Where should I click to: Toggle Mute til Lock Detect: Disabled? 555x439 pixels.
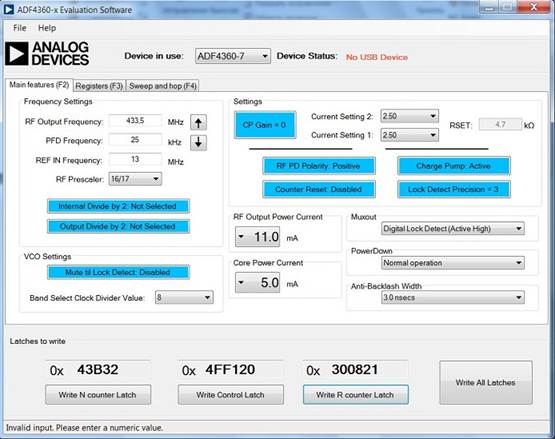[x=118, y=272]
